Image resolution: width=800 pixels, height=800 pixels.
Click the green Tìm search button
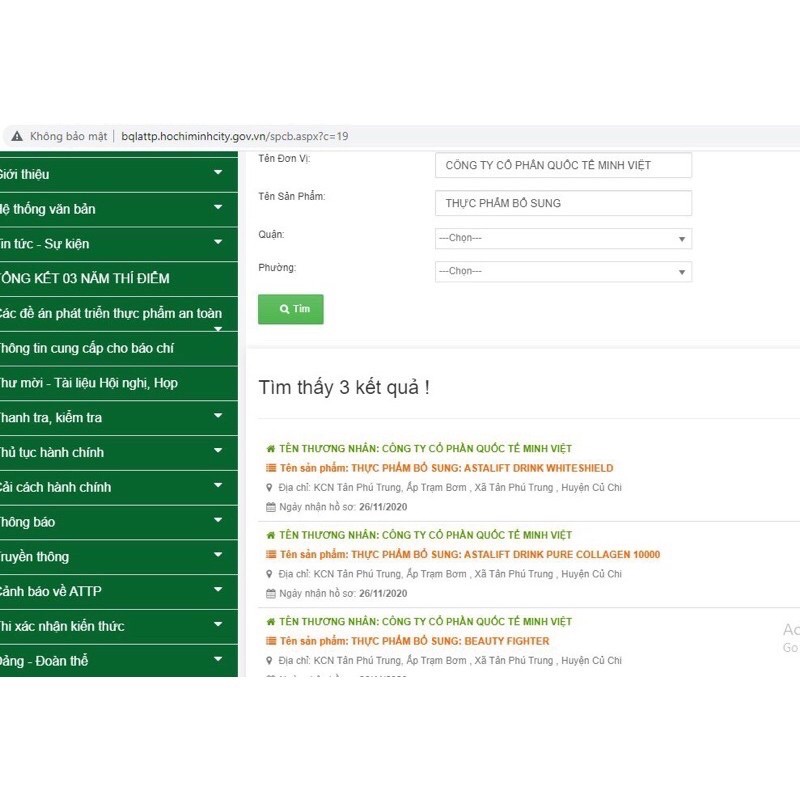291,309
